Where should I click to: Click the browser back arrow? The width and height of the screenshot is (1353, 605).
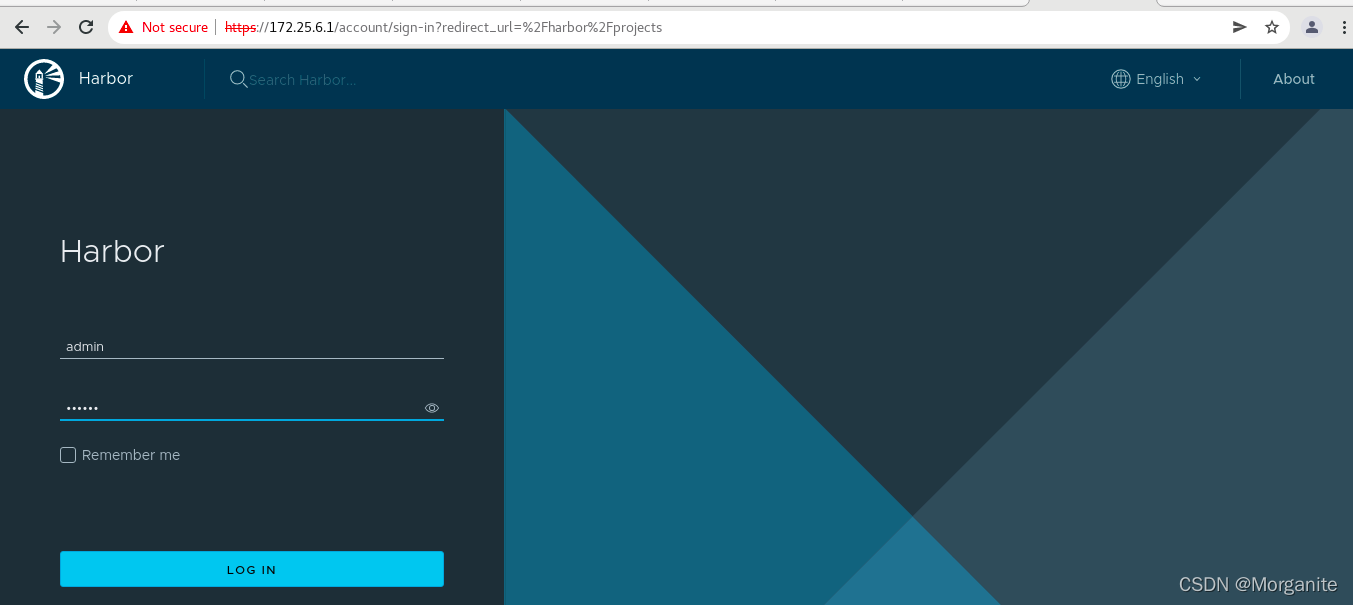(22, 27)
